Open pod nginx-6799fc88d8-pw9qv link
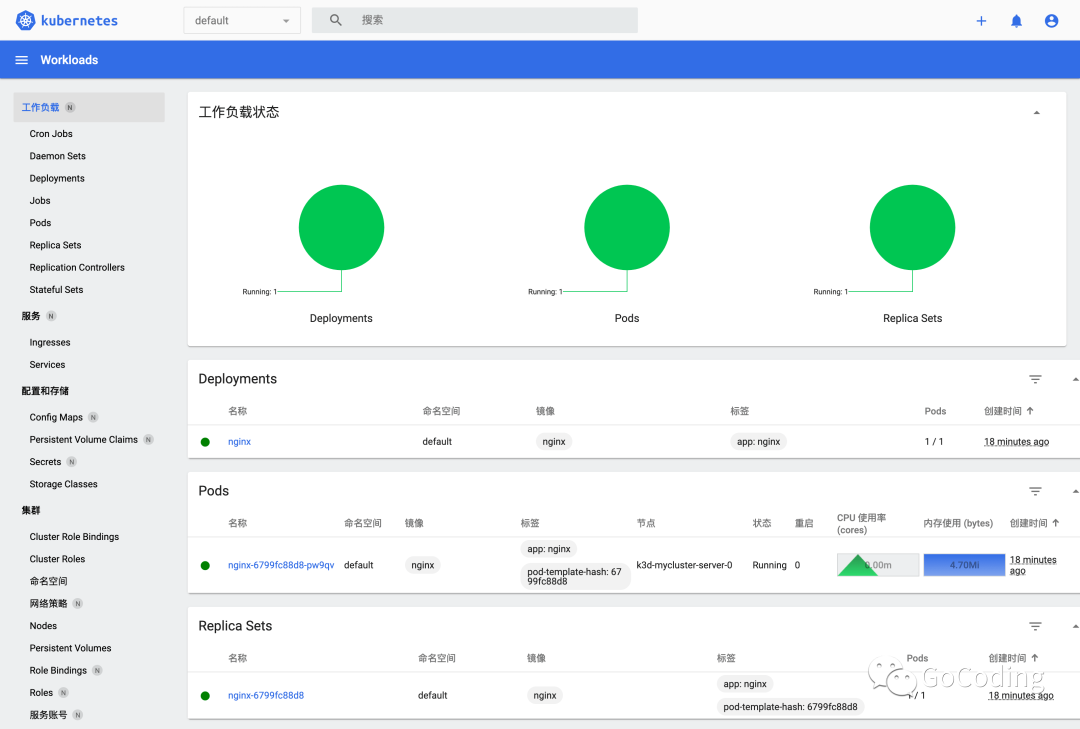Image resolution: width=1080 pixels, height=729 pixels. point(281,565)
